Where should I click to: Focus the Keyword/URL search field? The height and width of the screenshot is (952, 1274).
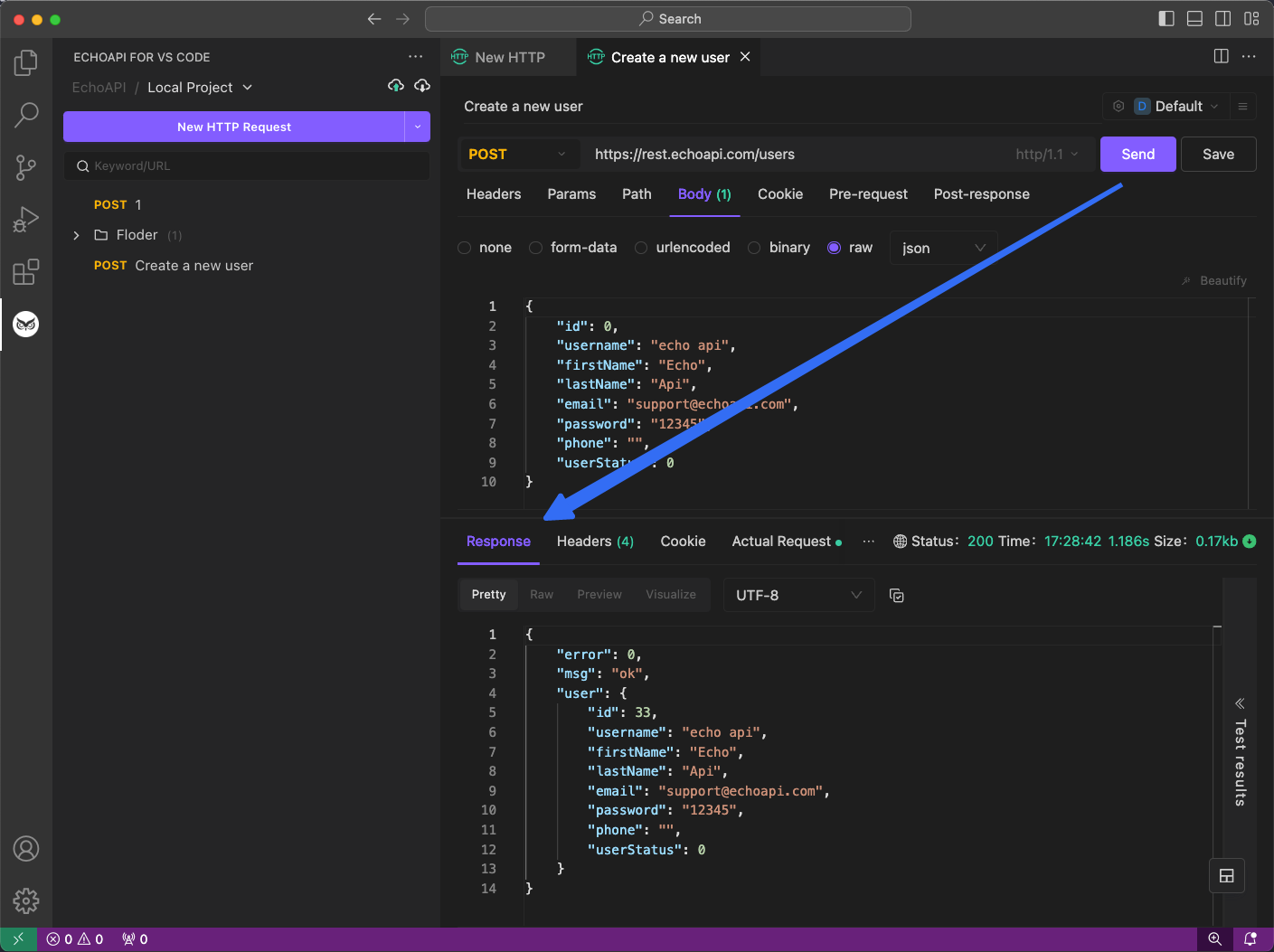point(247,165)
